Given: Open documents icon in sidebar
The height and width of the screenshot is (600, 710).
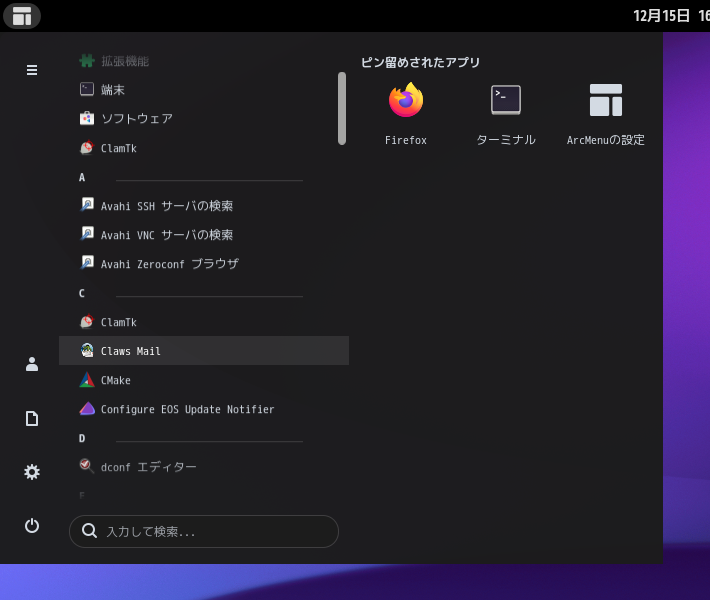Looking at the screenshot, I should (32, 418).
